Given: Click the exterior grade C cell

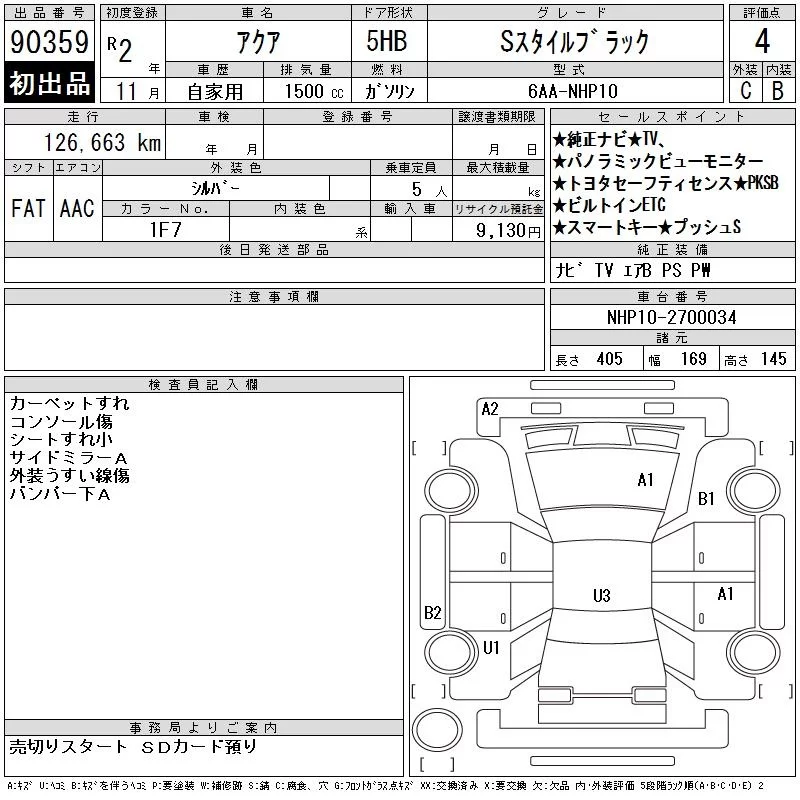Looking at the screenshot, I should [745, 90].
